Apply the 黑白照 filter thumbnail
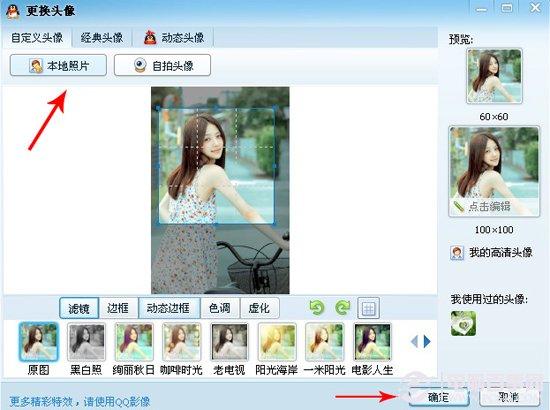This screenshot has width=550, height=410. pos(86,342)
